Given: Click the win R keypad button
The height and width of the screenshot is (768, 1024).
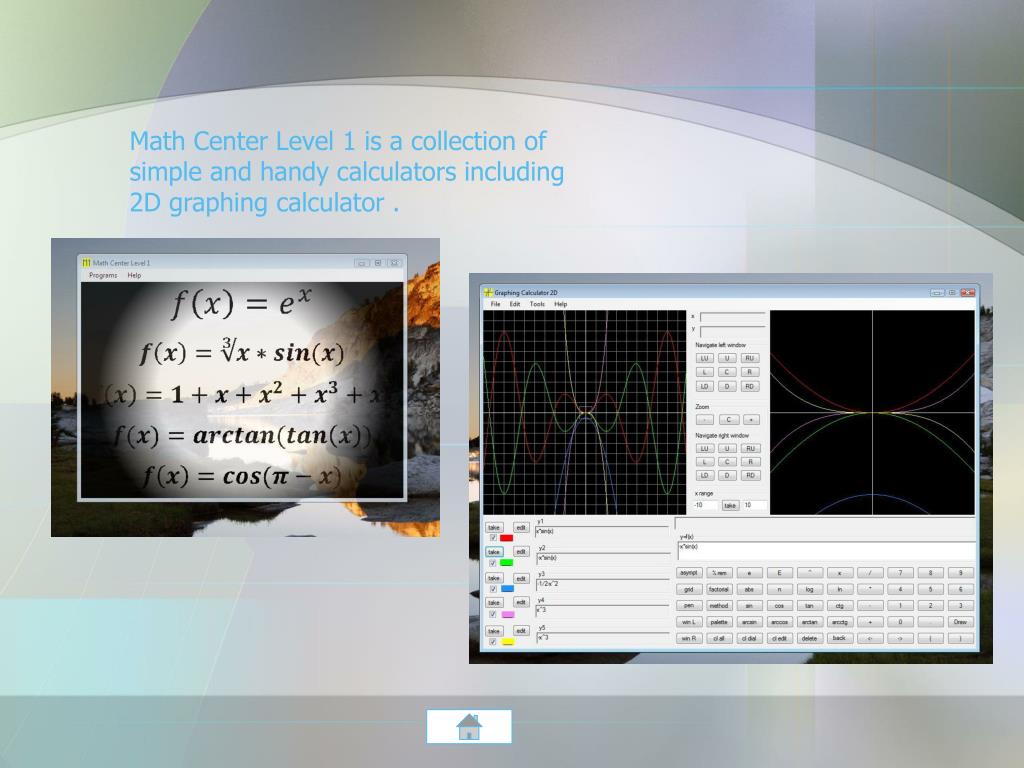Looking at the screenshot, I should [689, 638].
